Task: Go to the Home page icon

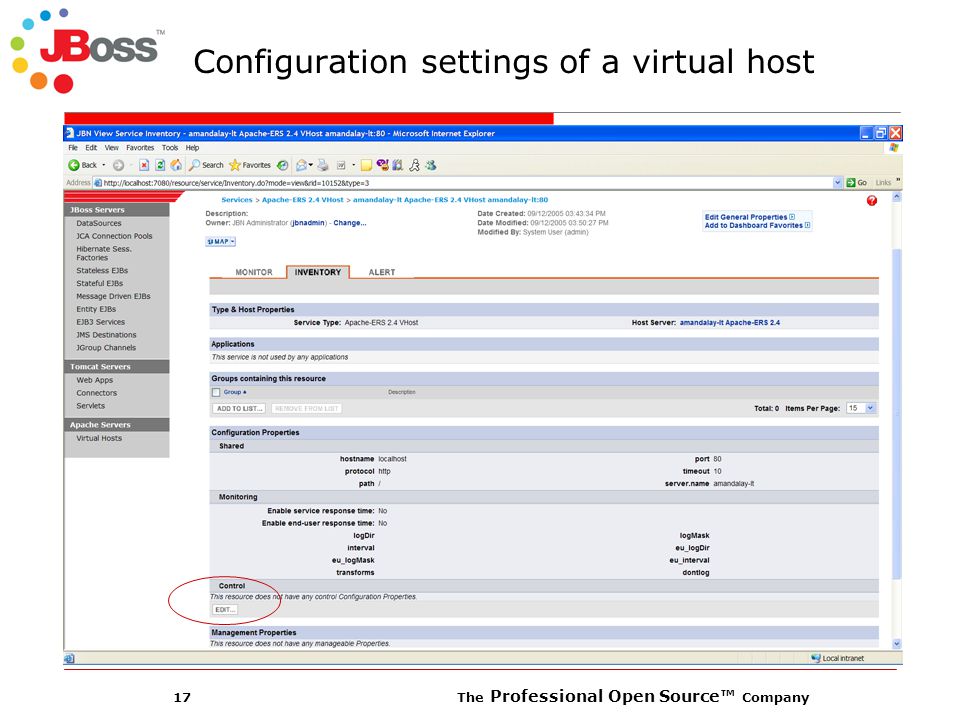Action: [176, 165]
